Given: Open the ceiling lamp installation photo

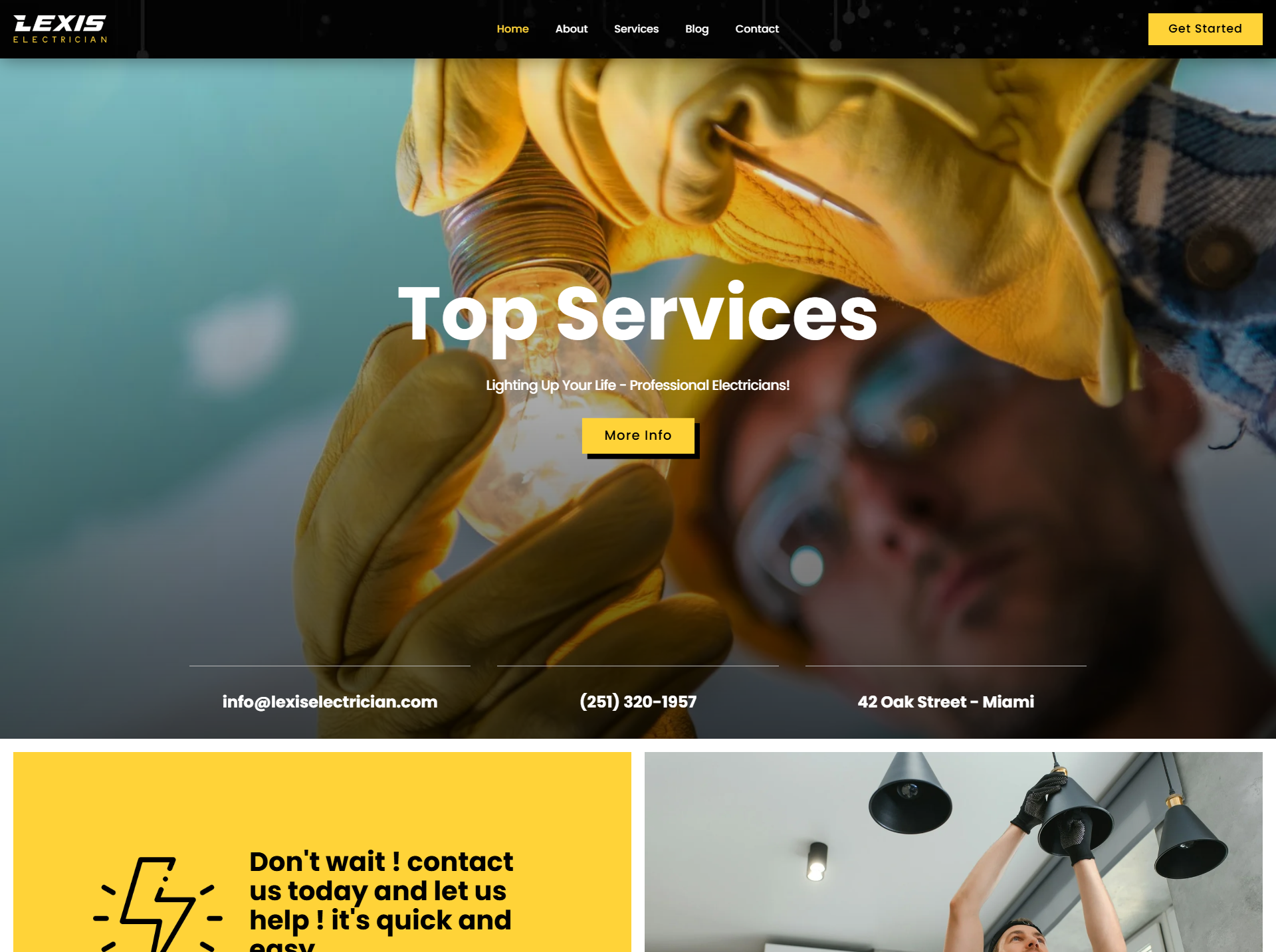Looking at the screenshot, I should [953, 852].
